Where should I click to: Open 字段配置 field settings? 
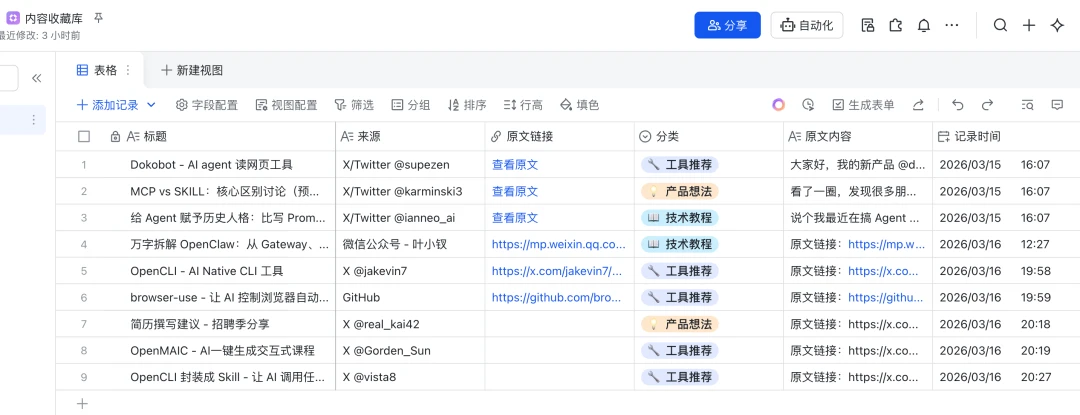[207, 105]
